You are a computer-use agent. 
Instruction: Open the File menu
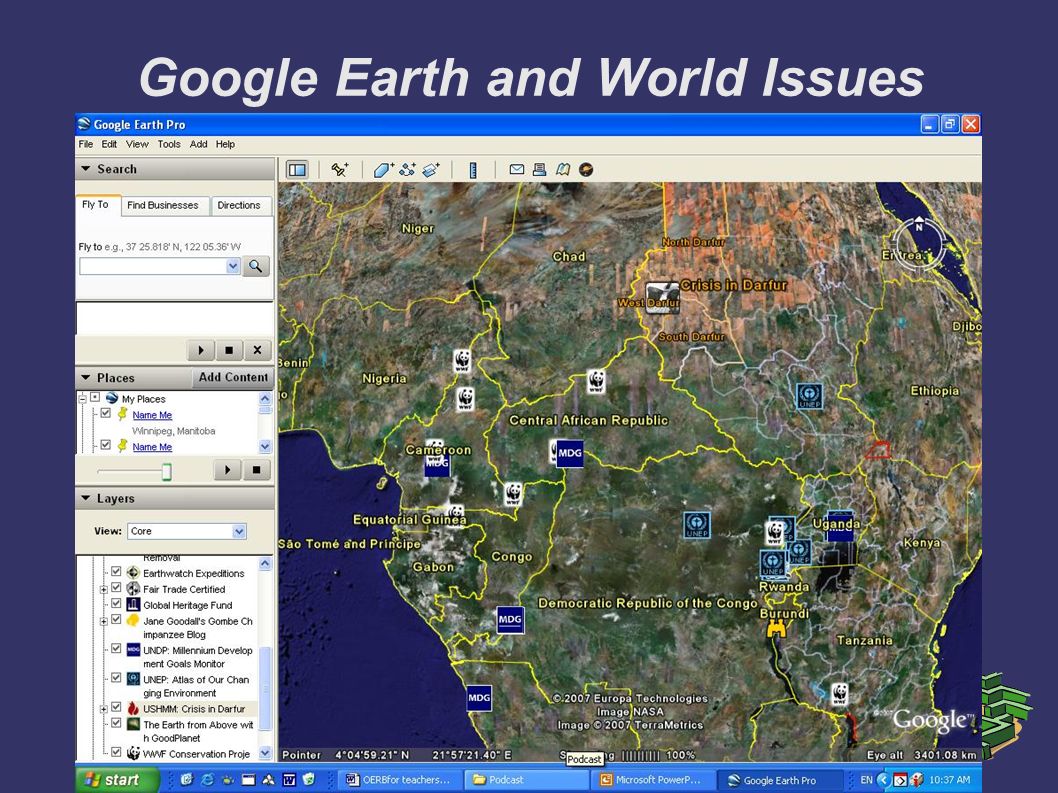(x=86, y=144)
